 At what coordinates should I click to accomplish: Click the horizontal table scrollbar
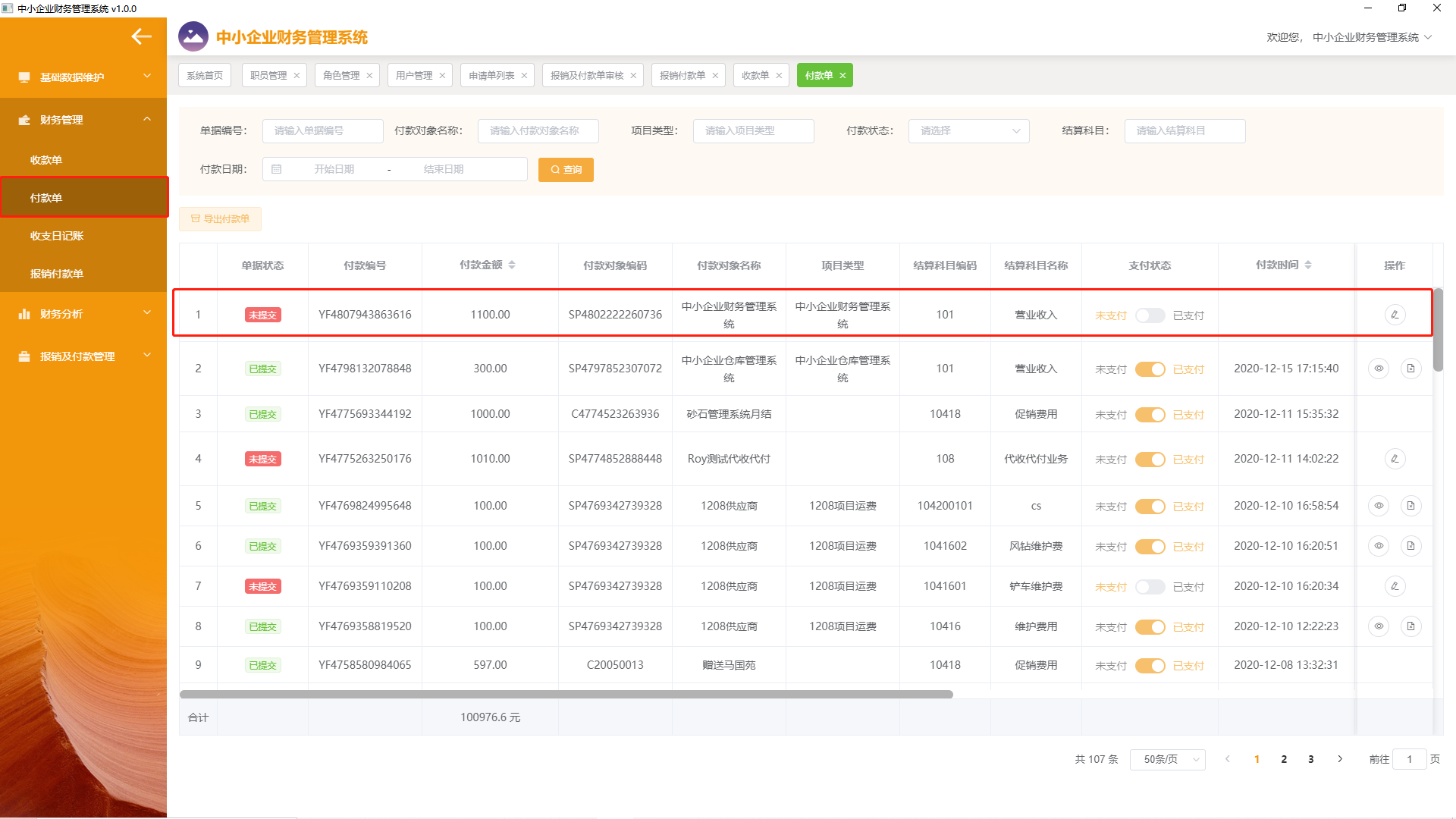(x=566, y=694)
